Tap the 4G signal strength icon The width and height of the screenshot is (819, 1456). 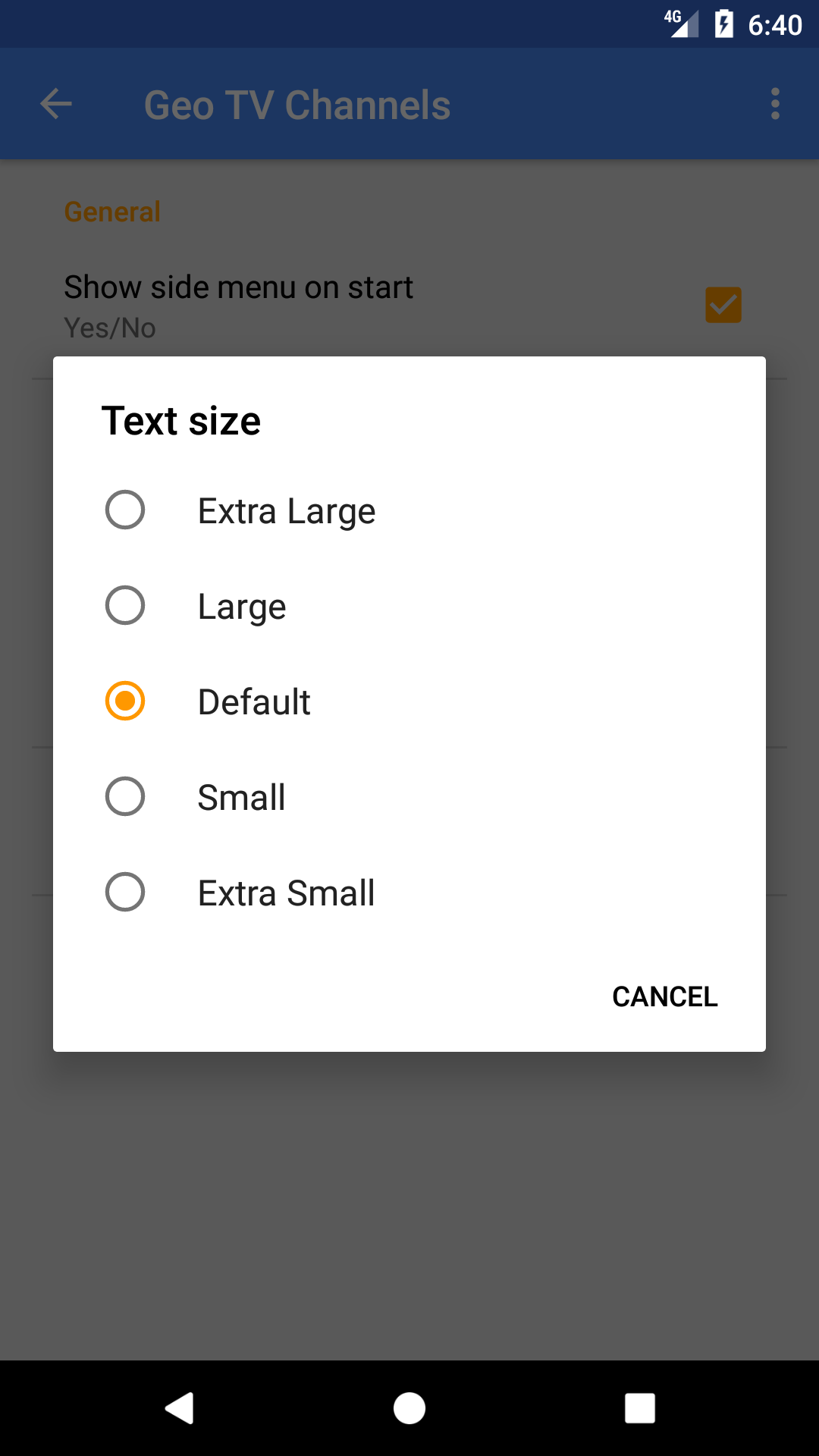coord(682,24)
